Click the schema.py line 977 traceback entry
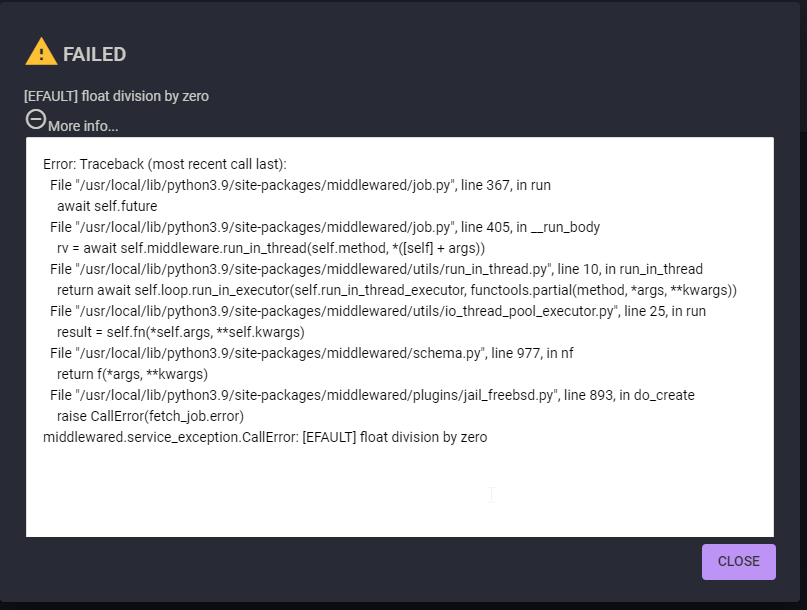Viewport: 807px width, 610px height. [311, 353]
